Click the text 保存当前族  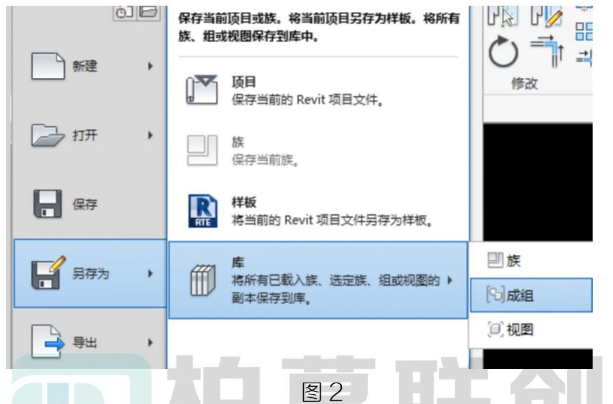265,160
